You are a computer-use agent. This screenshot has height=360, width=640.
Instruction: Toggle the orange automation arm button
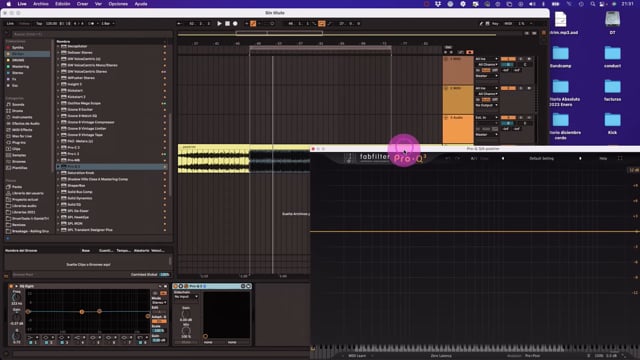point(253,24)
